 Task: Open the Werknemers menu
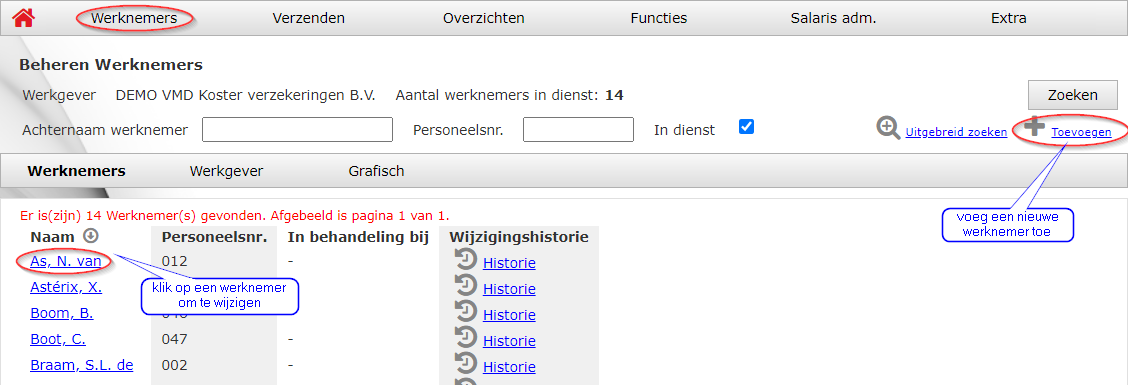point(135,18)
